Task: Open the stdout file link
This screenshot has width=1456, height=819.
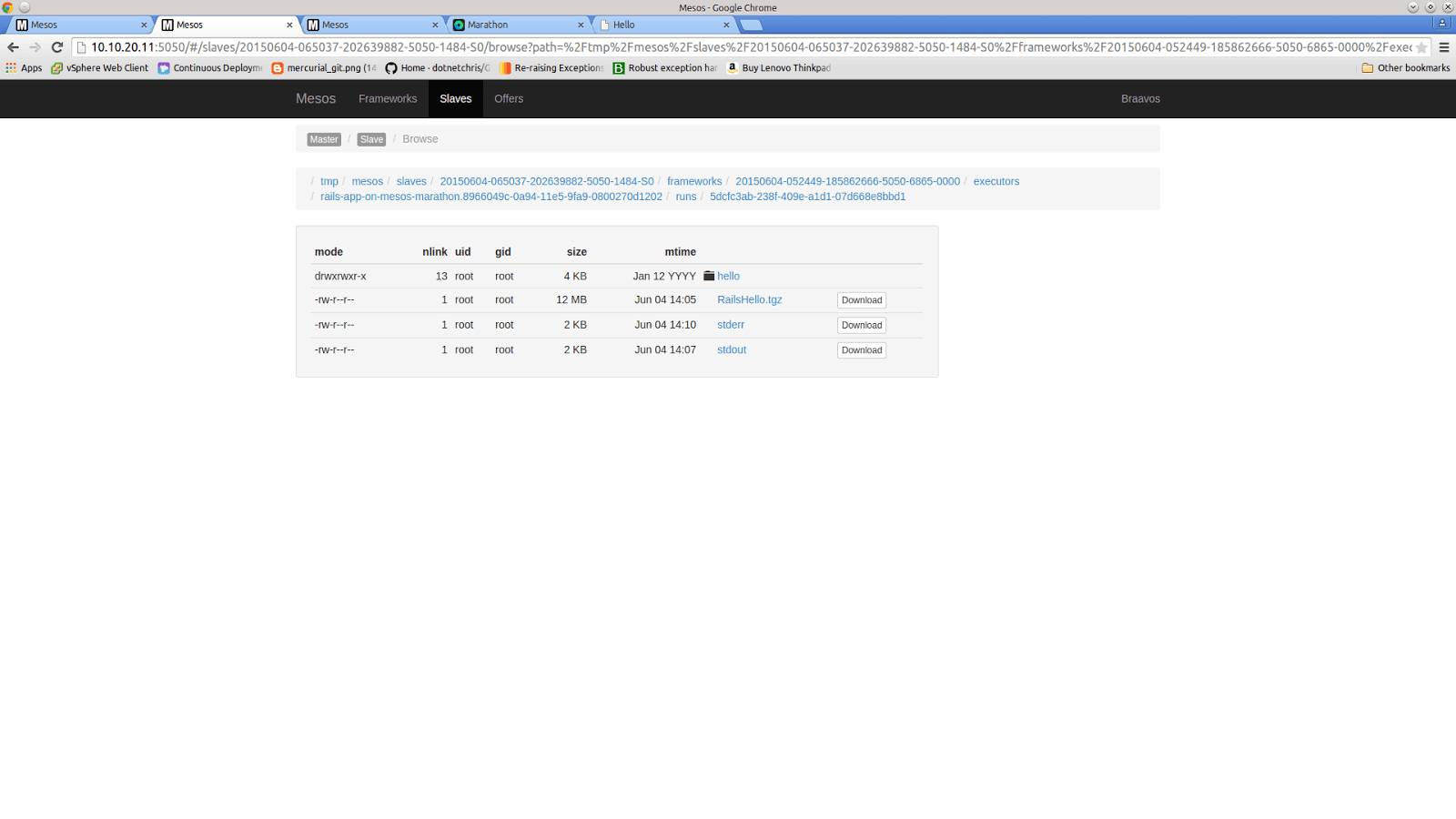Action: (x=732, y=349)
